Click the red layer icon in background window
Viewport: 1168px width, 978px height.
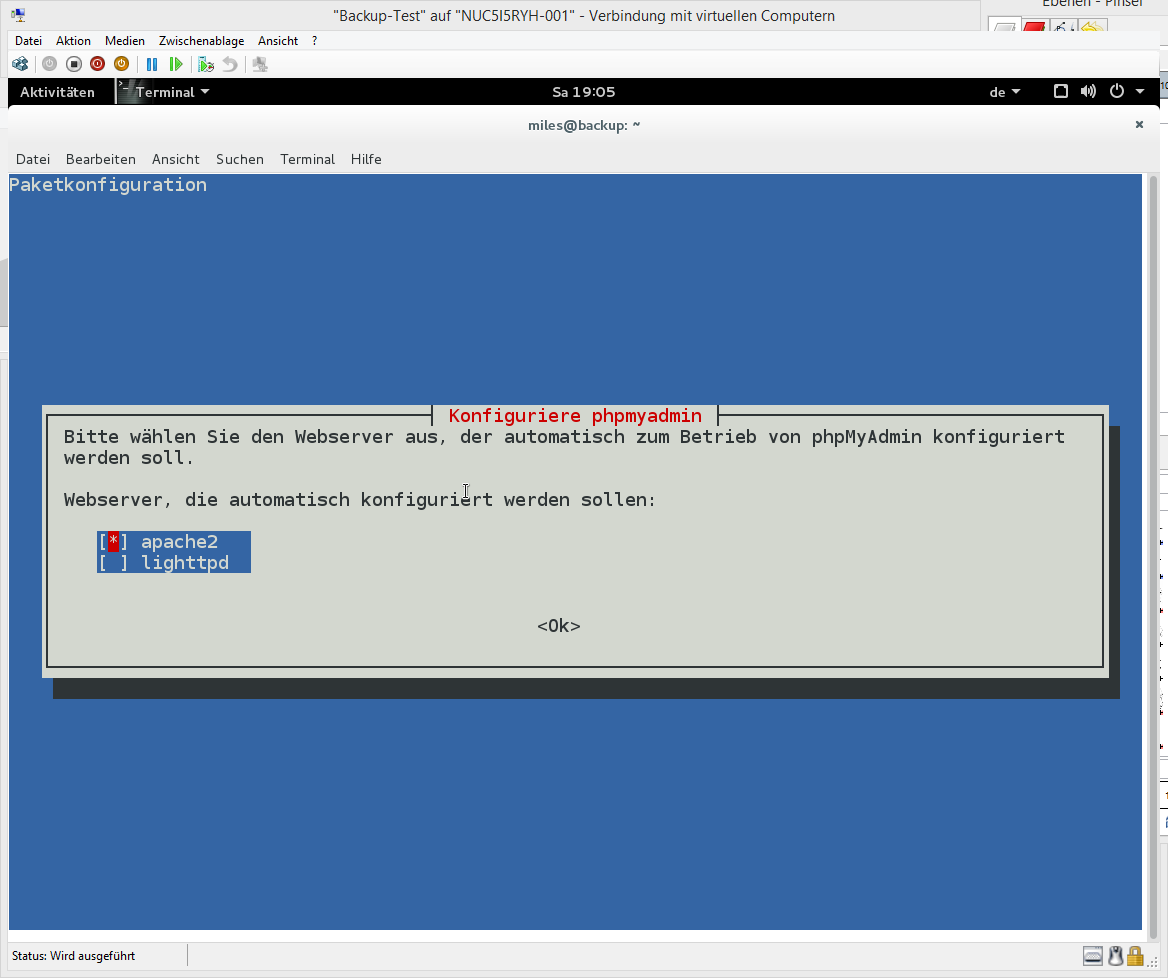click(1034, 28)
